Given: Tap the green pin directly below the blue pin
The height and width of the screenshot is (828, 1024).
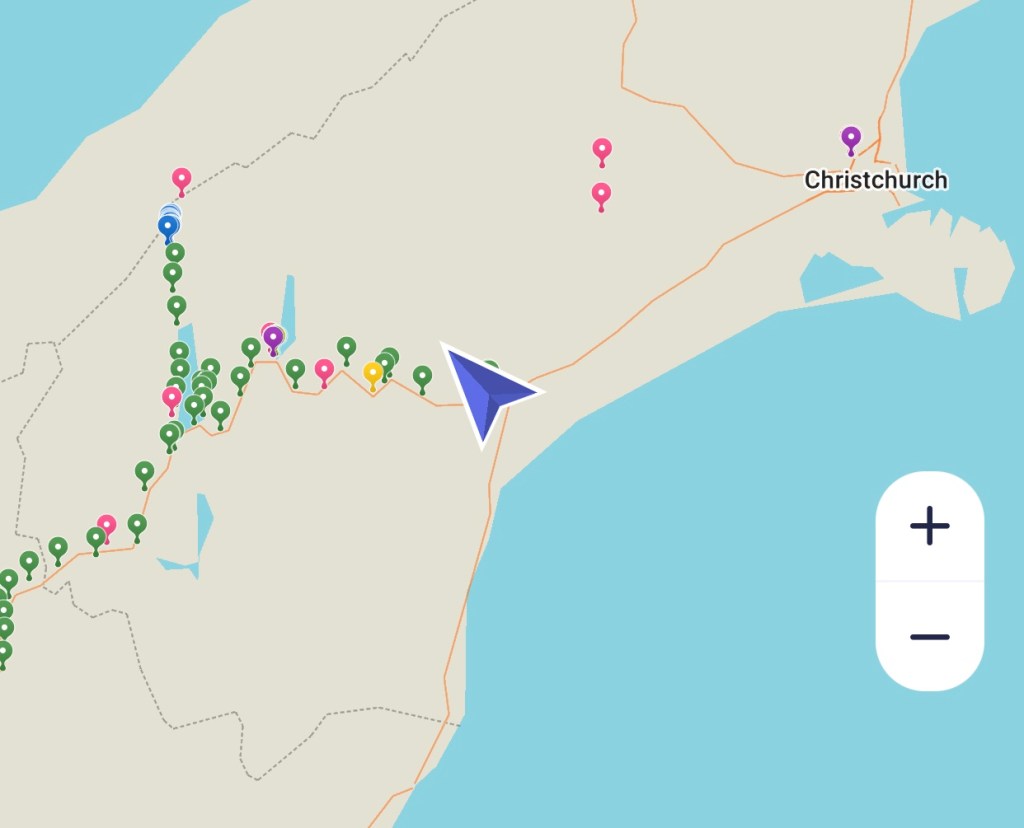Looking at the screenshot, I should [x=174, y=255].
